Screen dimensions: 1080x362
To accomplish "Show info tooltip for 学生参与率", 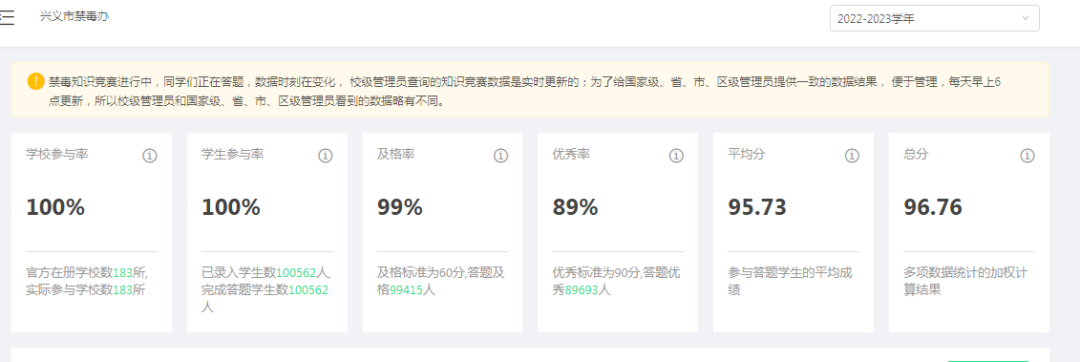I will pyautogui.click(x=325, y=156).
